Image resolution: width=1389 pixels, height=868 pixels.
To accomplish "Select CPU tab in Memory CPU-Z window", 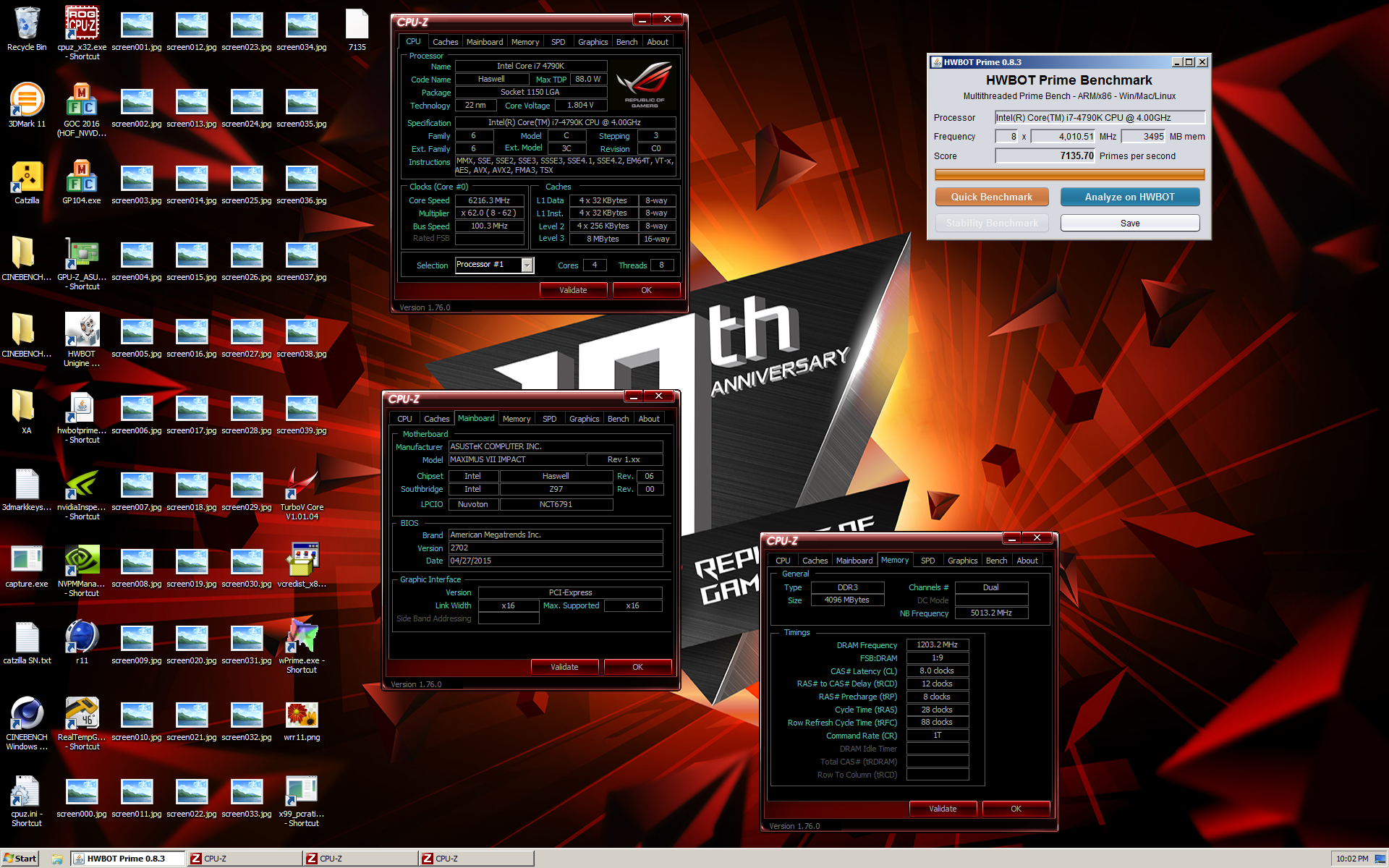I will click(783, 561).
